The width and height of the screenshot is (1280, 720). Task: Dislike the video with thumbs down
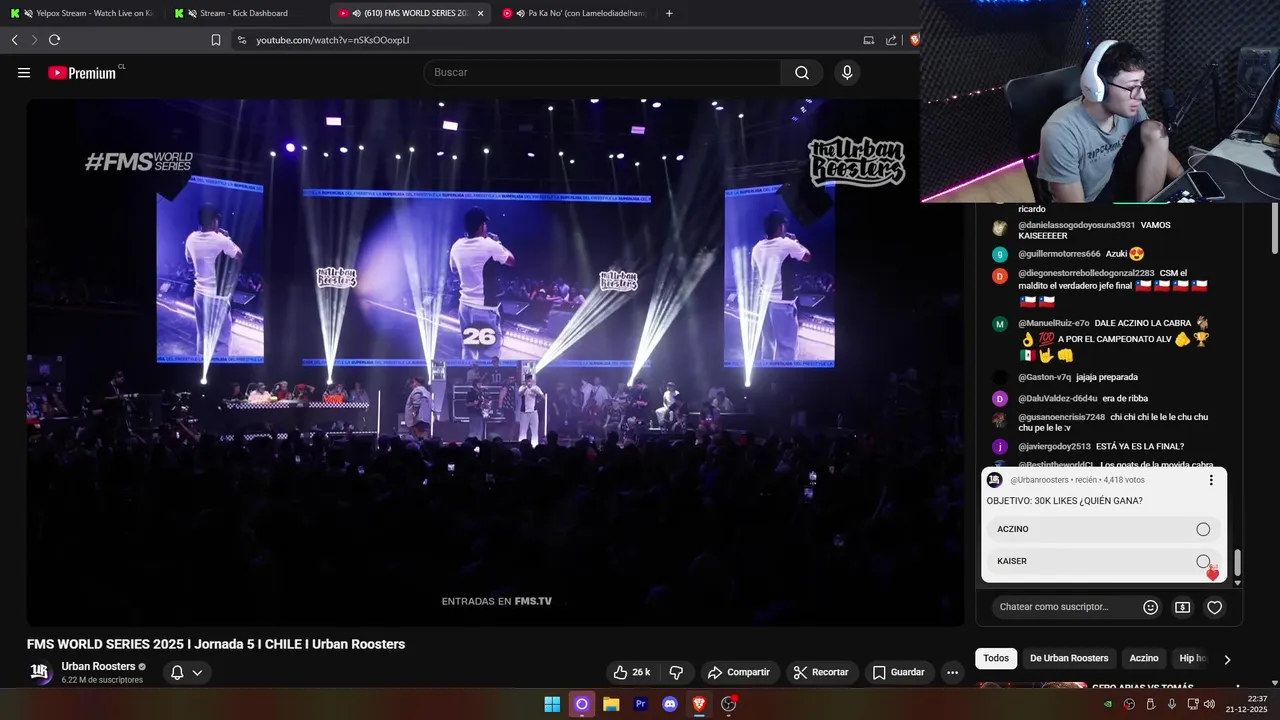click(x=676, y=672)
